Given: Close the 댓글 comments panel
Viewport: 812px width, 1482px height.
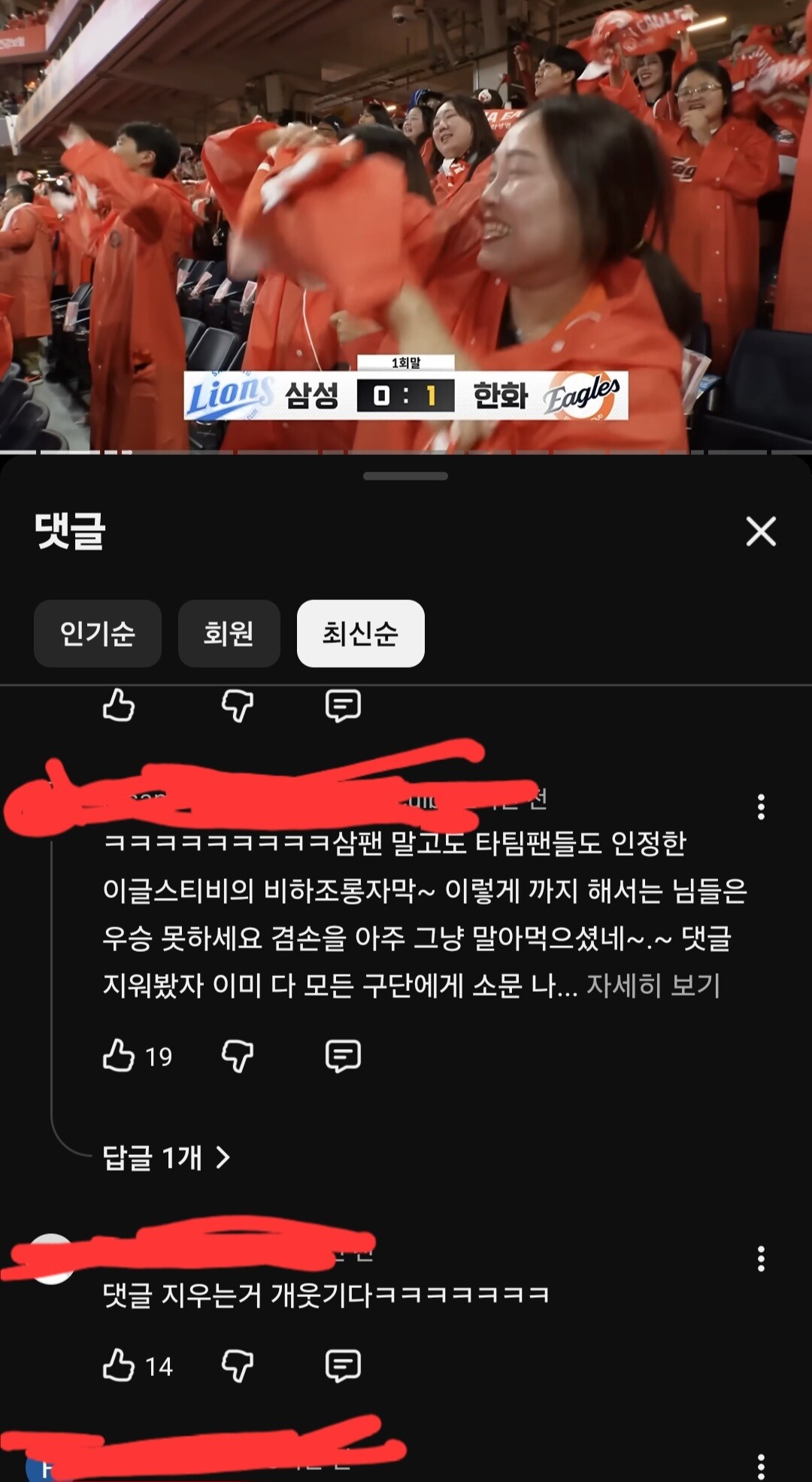Looking at the screenshot, I should pos(761,531).
